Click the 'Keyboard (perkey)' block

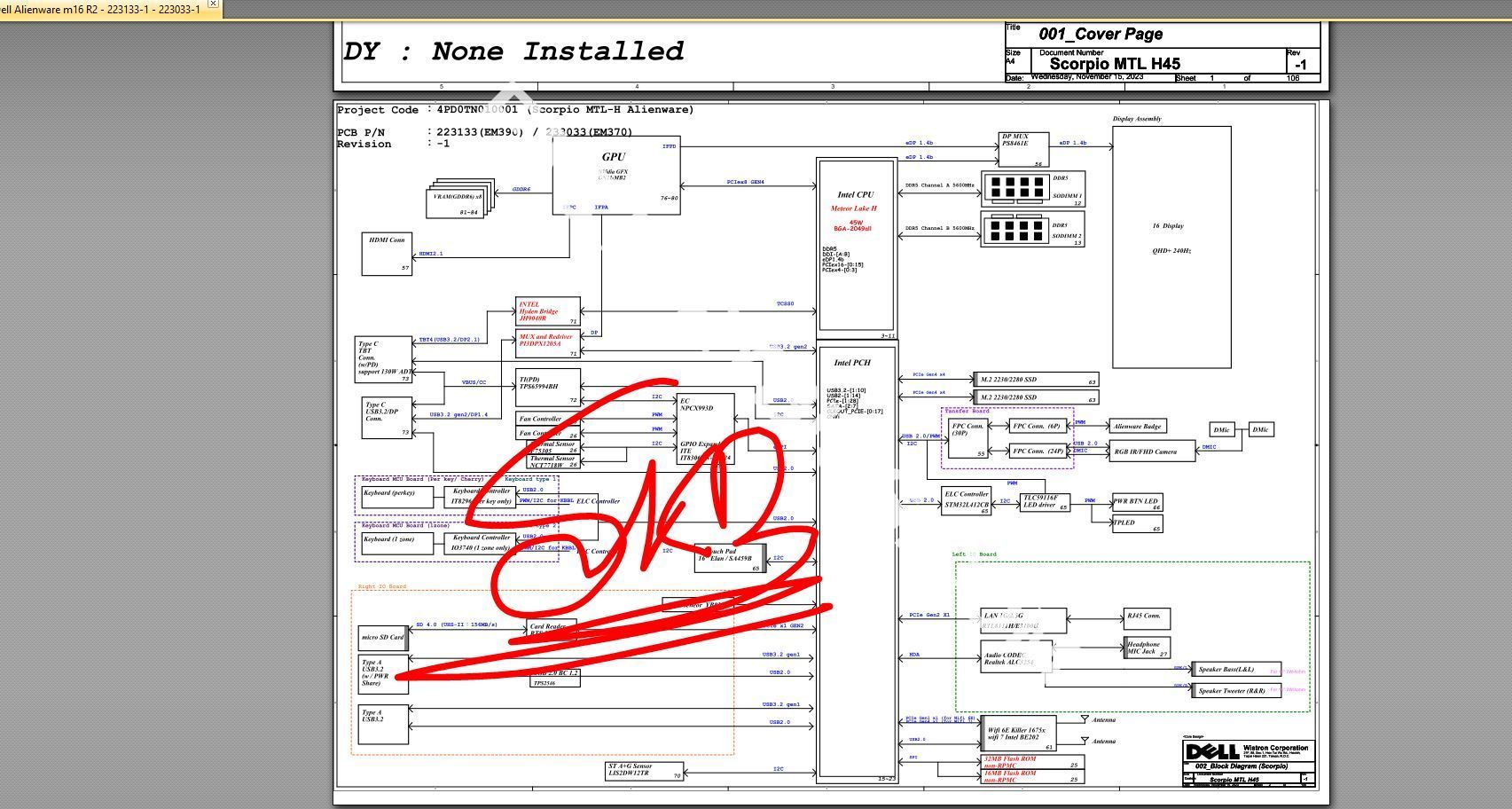coord(396,497)
